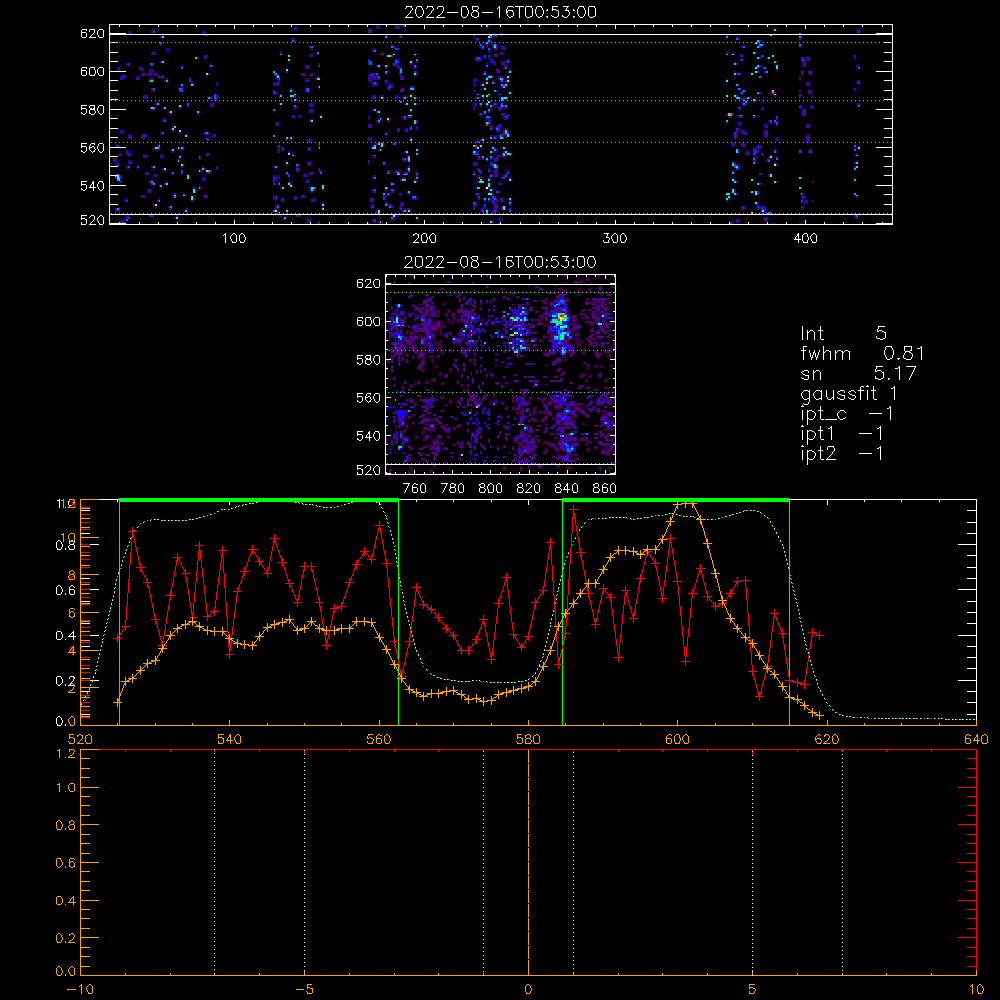Select the 'ipt2 -1' parameter line
Screen dimensions: 1000x1000
click(842, 453)
